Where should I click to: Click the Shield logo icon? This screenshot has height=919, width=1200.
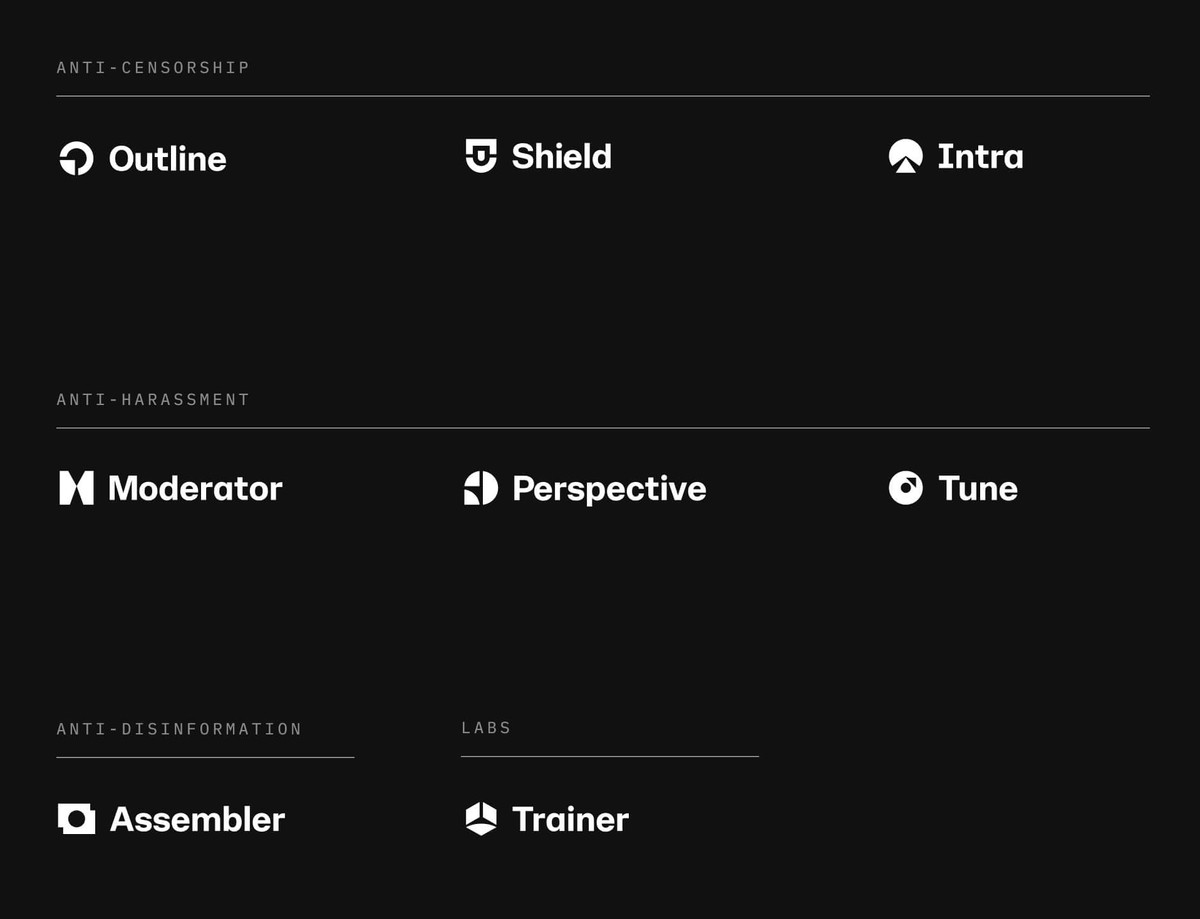point(481,156)
